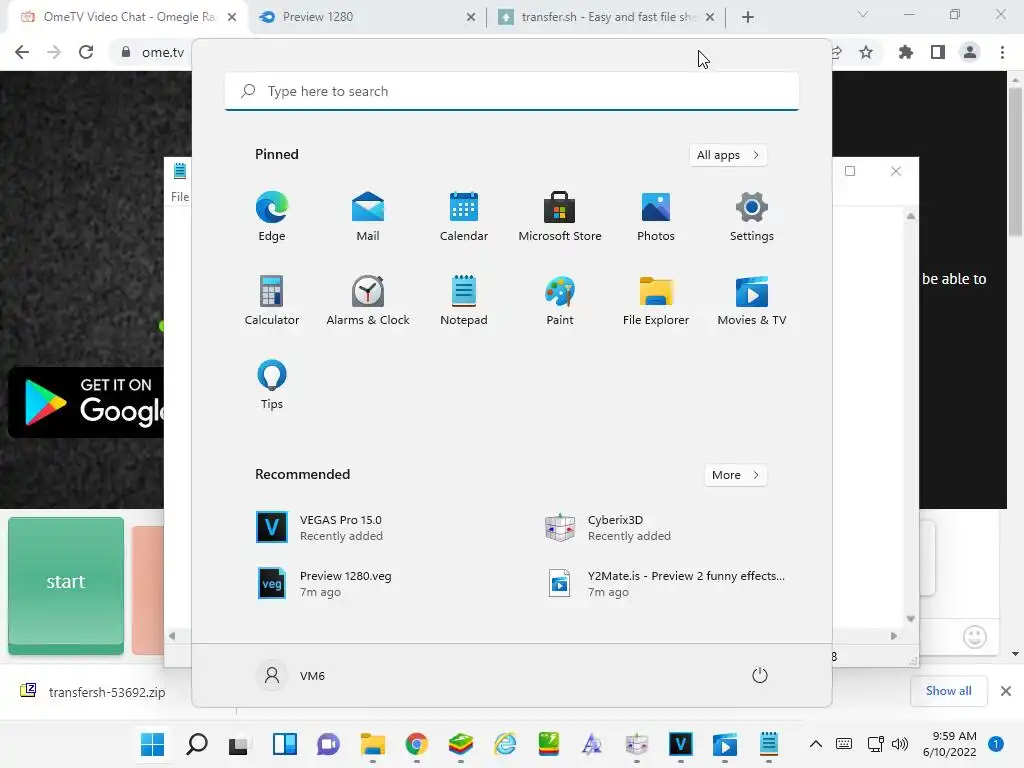
Task: Click Show all downloads
Action: point(948,691)
